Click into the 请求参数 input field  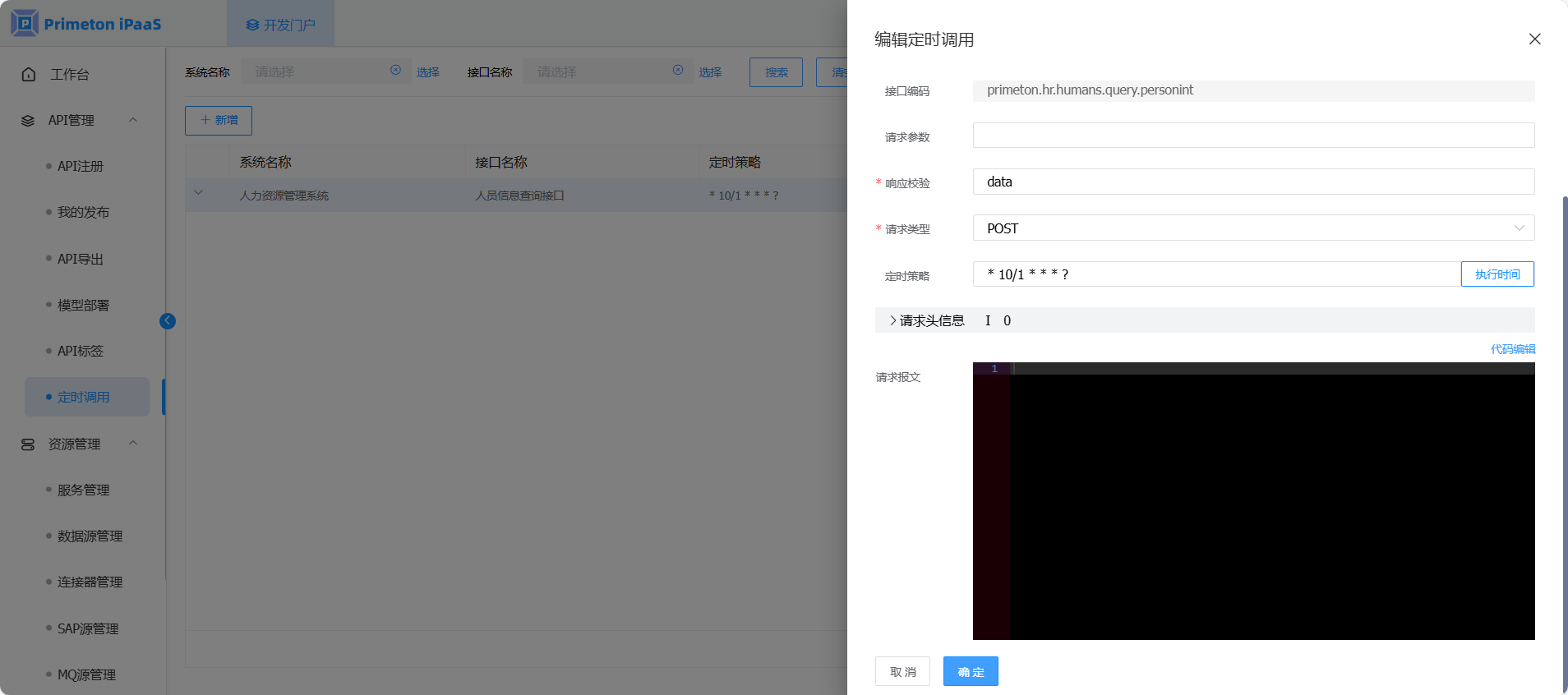(x=1253, y=136)
